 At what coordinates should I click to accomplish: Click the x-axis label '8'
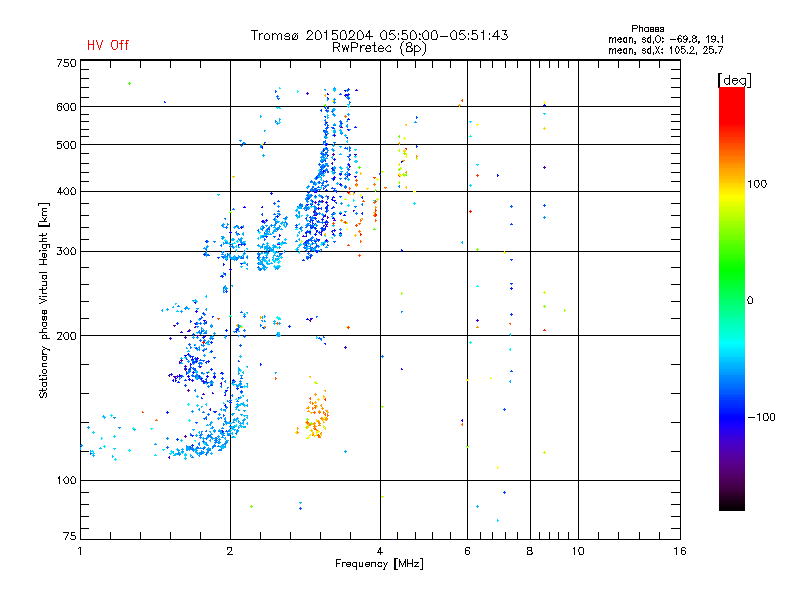(x=530, y=551)
